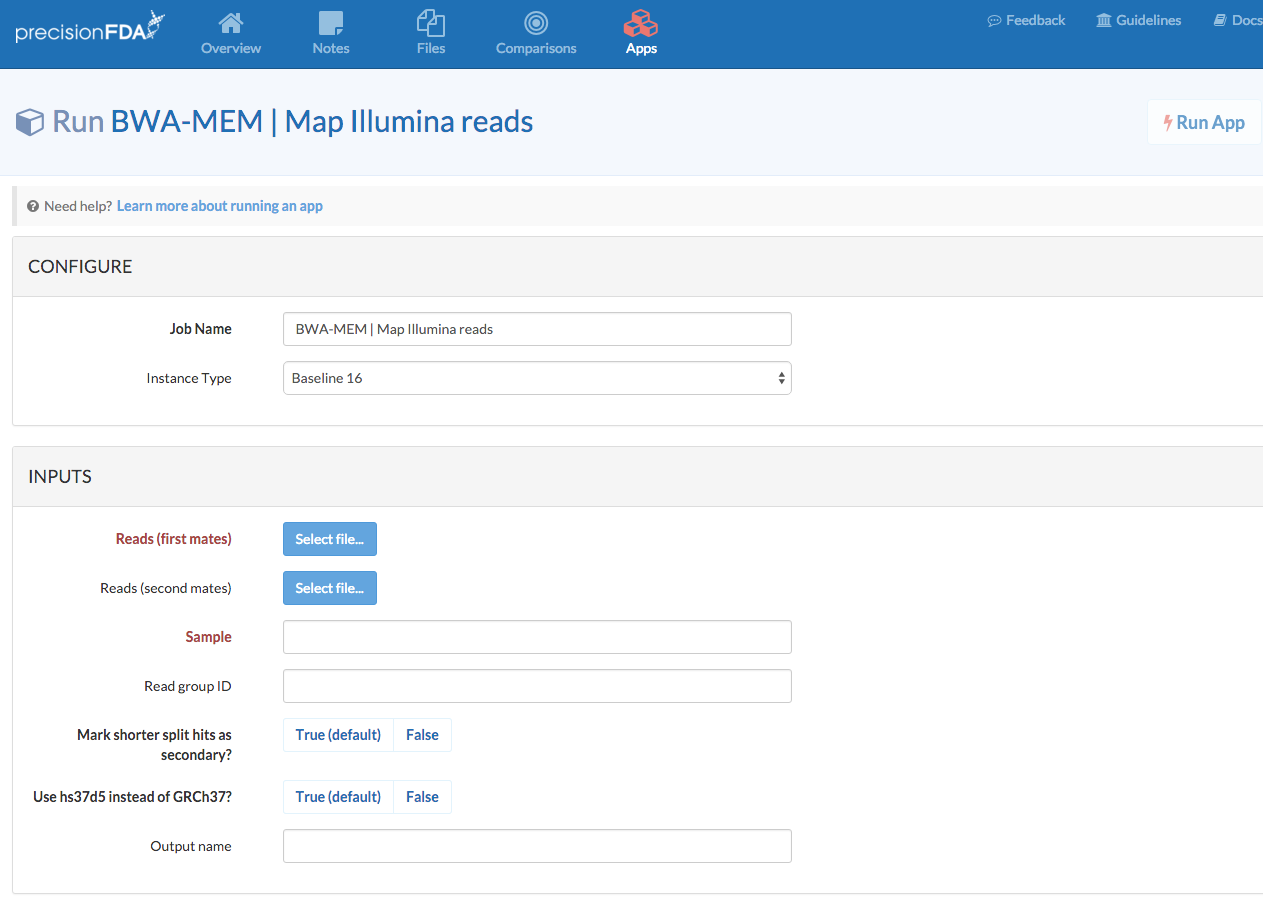This screenshot has height=917, width=1263.
Task: Focus the Sample input field
Action: [x=537, y=637]
